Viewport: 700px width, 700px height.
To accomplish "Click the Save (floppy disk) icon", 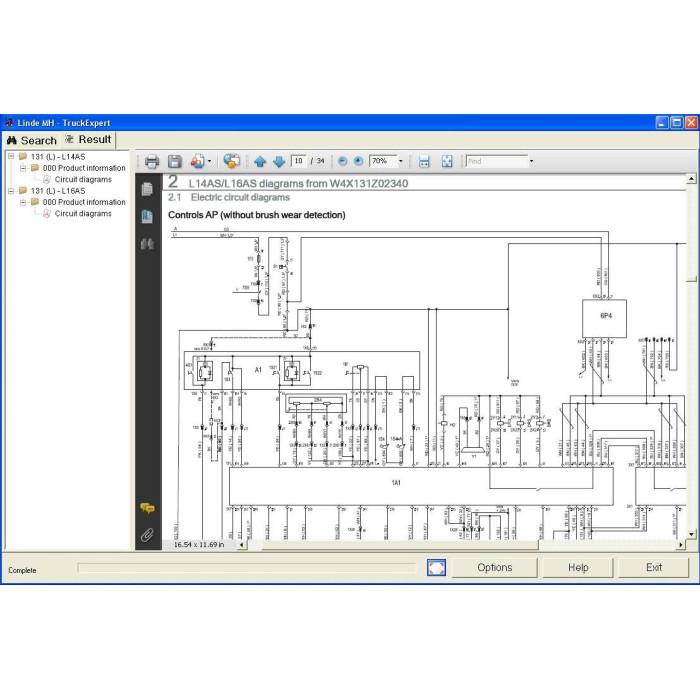I will point(175,161).
